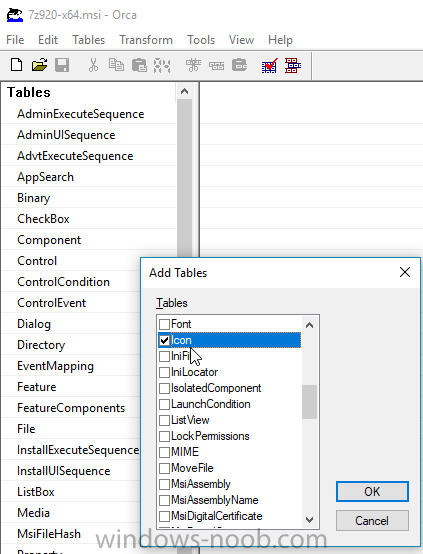Uncheck the Icon table checkbox
Viewport: 423px width, 554px height.
(164, 340)
